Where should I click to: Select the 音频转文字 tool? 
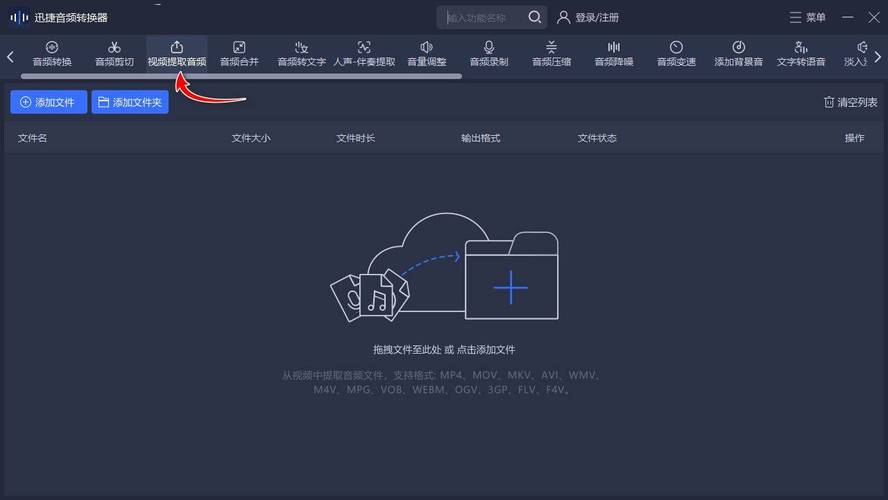301,54
